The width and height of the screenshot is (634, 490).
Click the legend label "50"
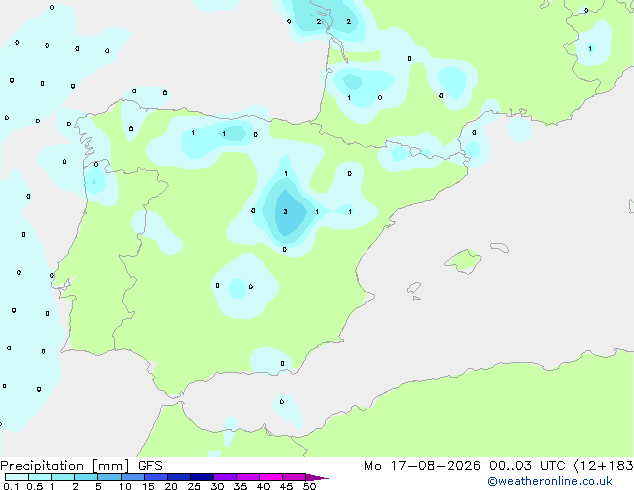(309, 486)
